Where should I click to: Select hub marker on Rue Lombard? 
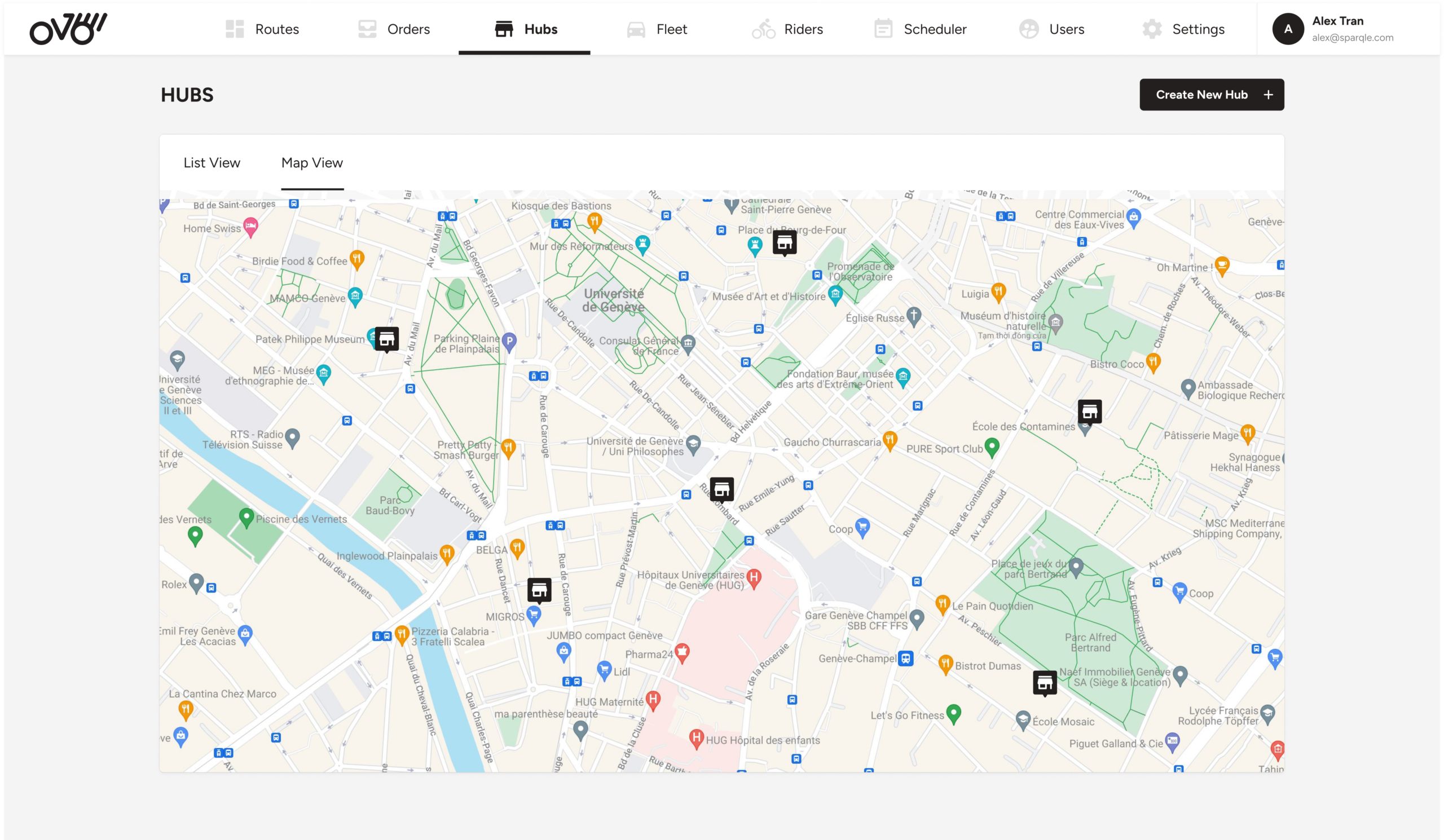pyautogui.click(x=721, y=489)
